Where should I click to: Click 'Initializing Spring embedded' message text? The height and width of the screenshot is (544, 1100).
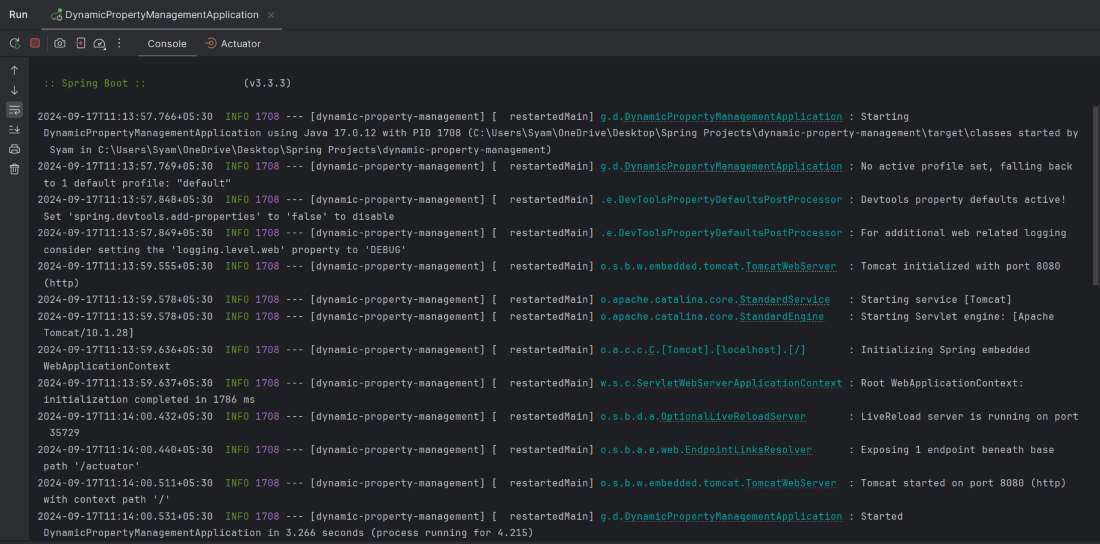945,350
